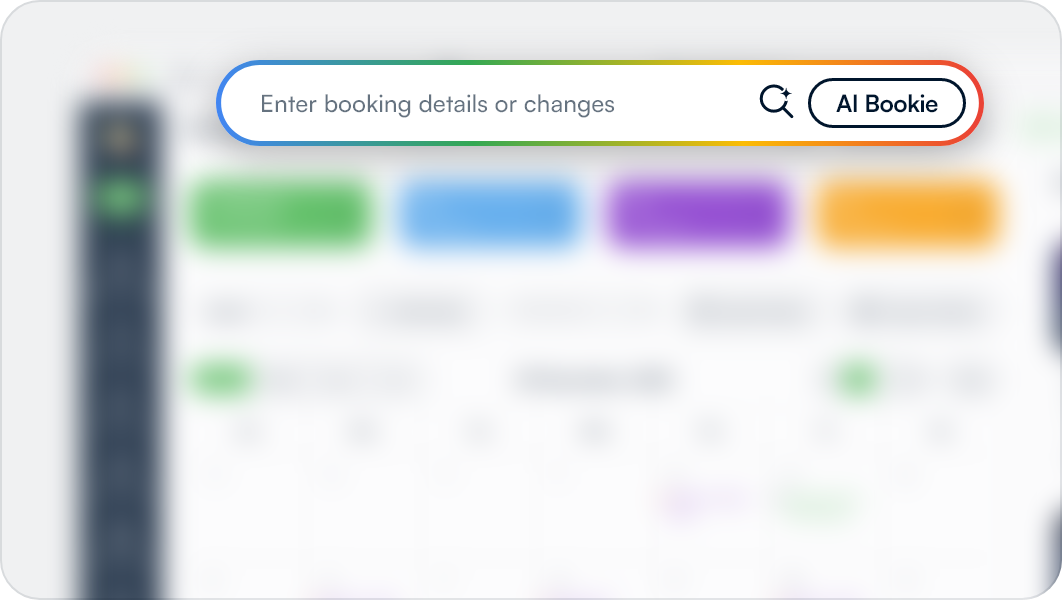This screenshot has height=600, width=1062.
Task: Click the large green blurred button
Action: pyautogui.click(x=281, y=216)
